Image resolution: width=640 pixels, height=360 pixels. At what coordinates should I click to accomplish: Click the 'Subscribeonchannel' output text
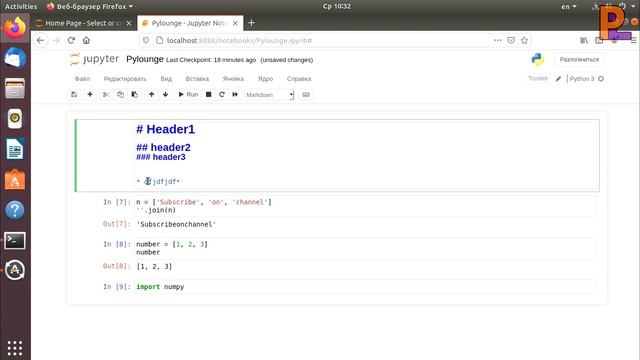pos(176,224)
